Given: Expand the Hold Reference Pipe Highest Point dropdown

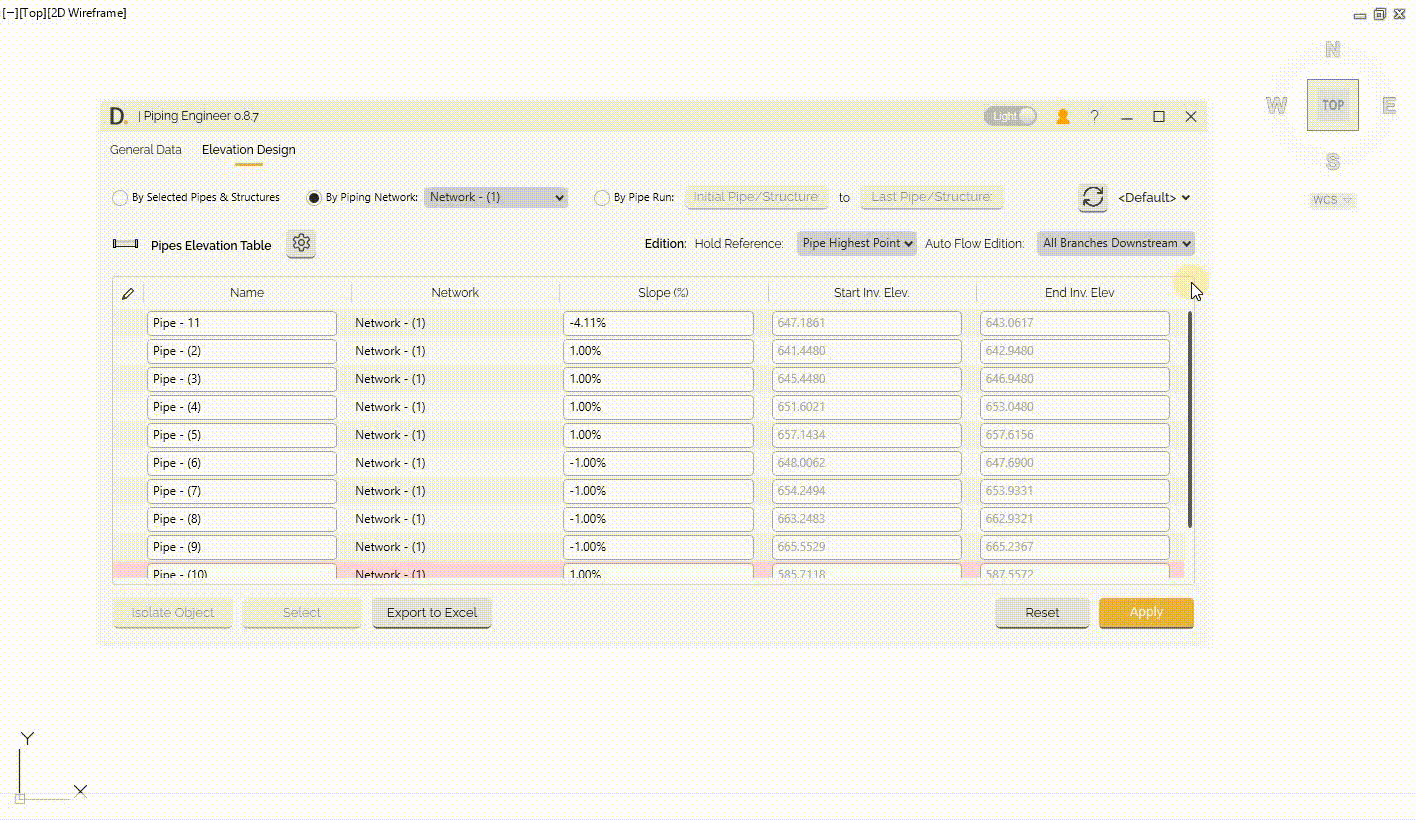Looking at the screenshot, I should pyautogui.click(x=857, y=243).
